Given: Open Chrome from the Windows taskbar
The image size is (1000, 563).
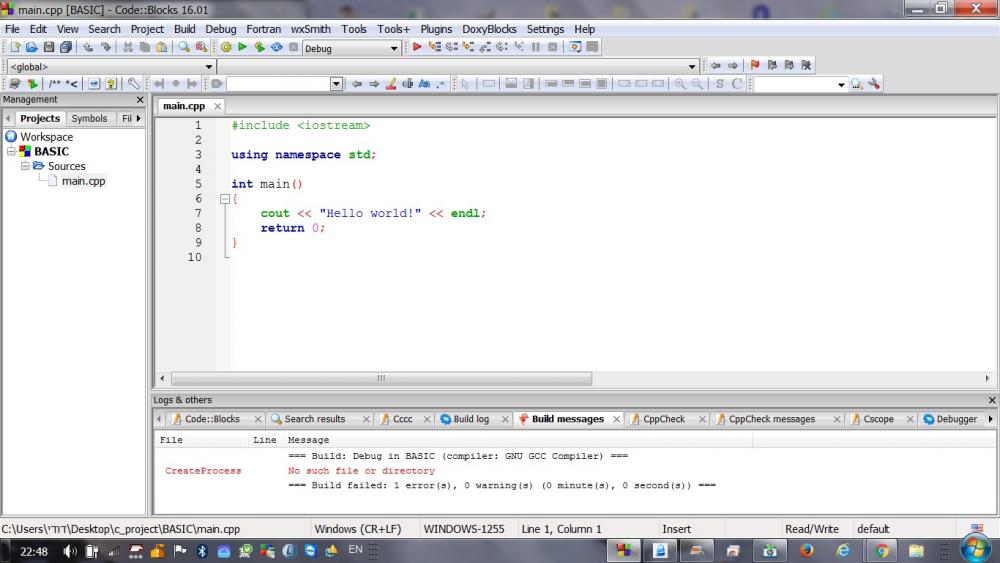Looking at the screenshot, I should point(881,550).
